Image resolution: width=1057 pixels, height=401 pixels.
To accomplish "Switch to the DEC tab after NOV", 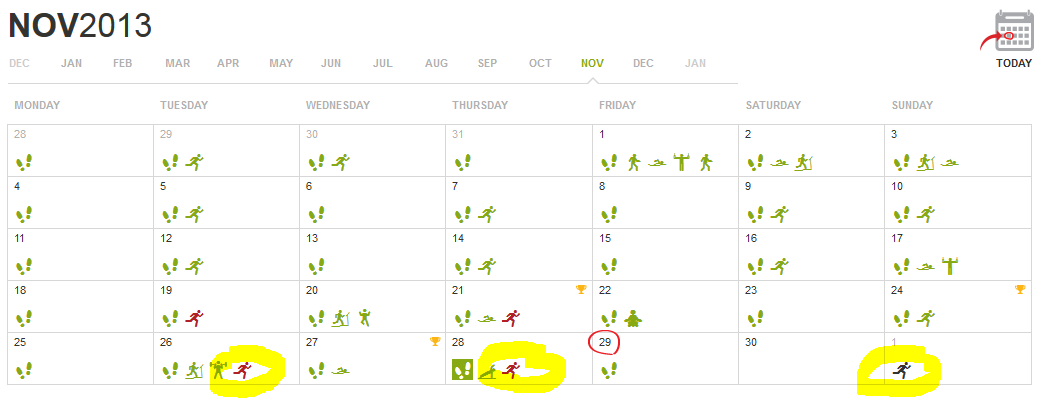I will [x=643, y=63].
